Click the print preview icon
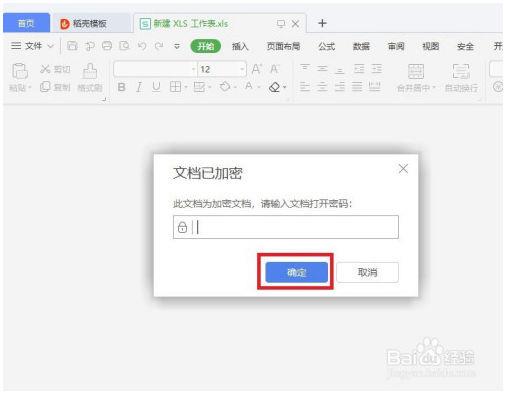This screenshot has width=506, height=394. 124,46
